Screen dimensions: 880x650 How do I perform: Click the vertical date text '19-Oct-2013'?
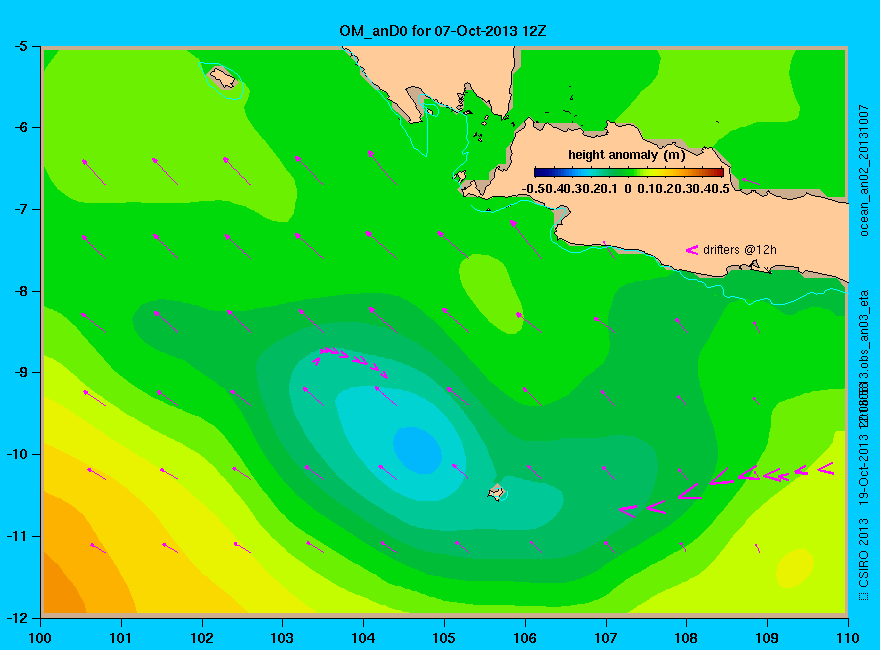coord(864,471)
